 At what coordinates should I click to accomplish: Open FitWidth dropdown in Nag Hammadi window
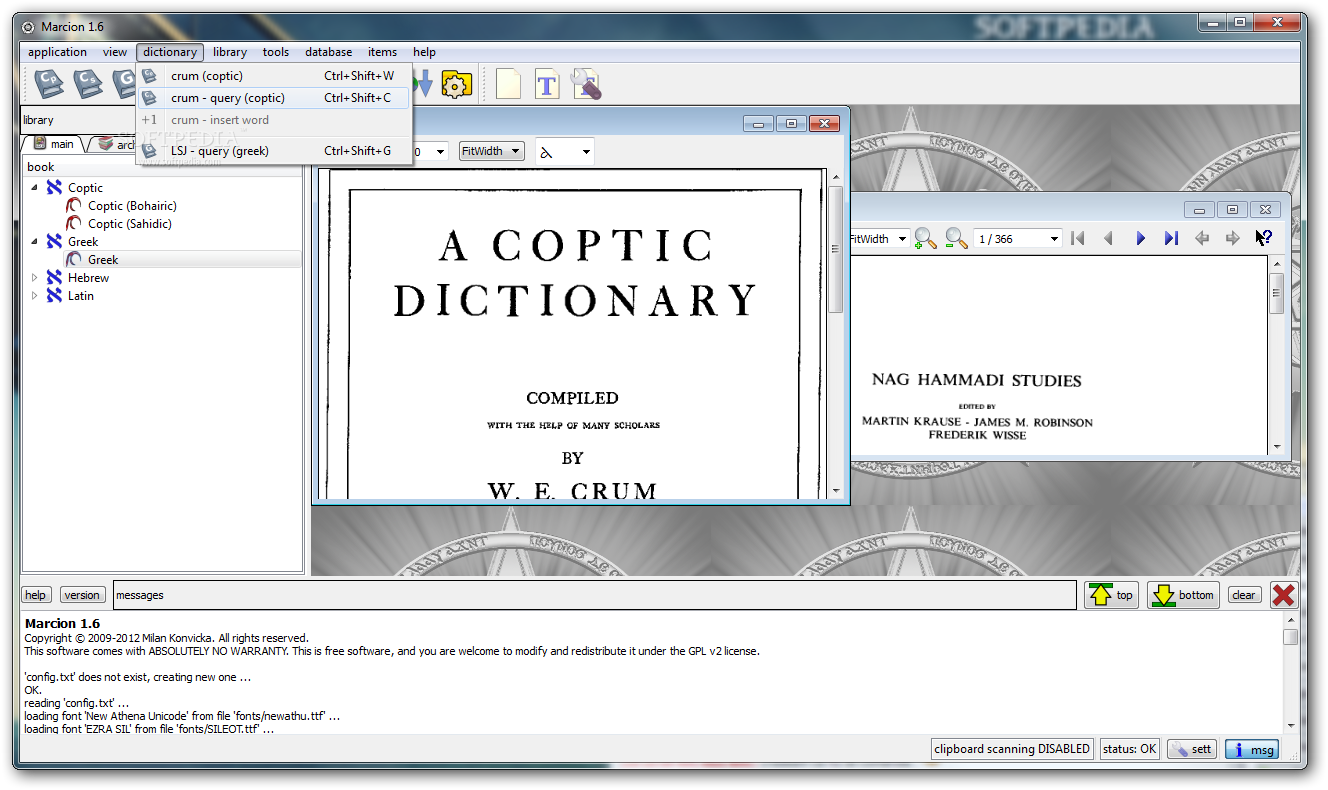(880, 239)
